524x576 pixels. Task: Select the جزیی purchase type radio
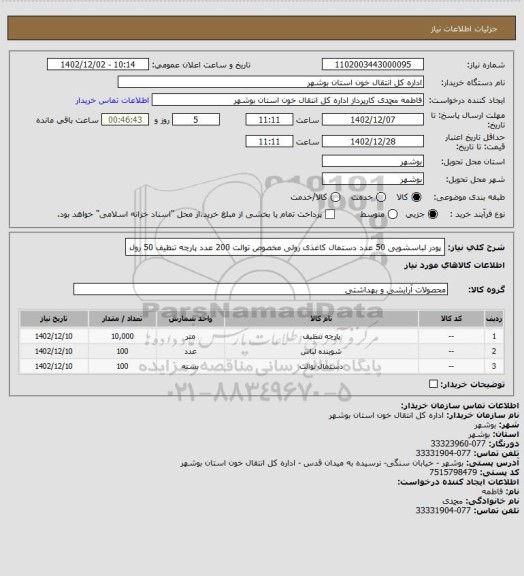tap(433, 214)
